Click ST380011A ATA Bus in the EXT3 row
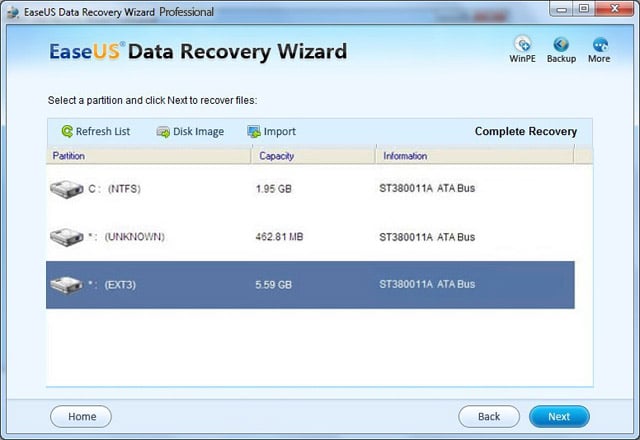This screenshot has width=640, height=440. point(427,284)
